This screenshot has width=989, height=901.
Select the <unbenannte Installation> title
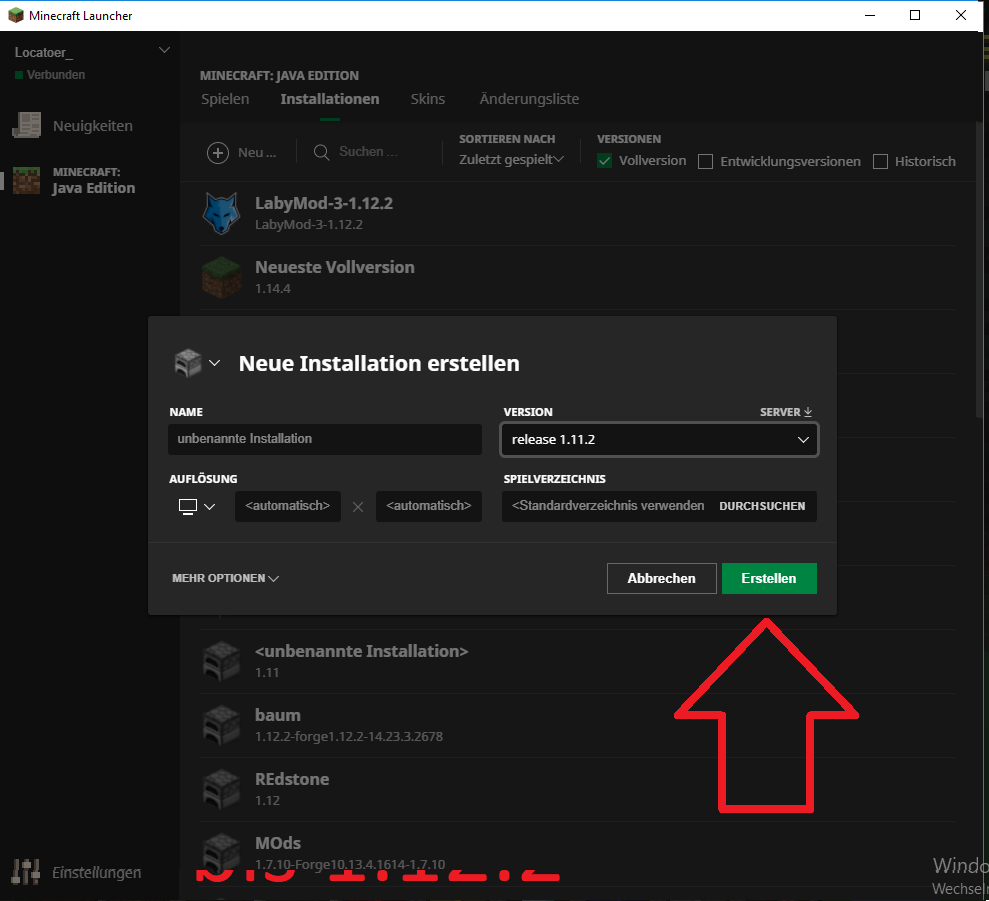(361, 651)
